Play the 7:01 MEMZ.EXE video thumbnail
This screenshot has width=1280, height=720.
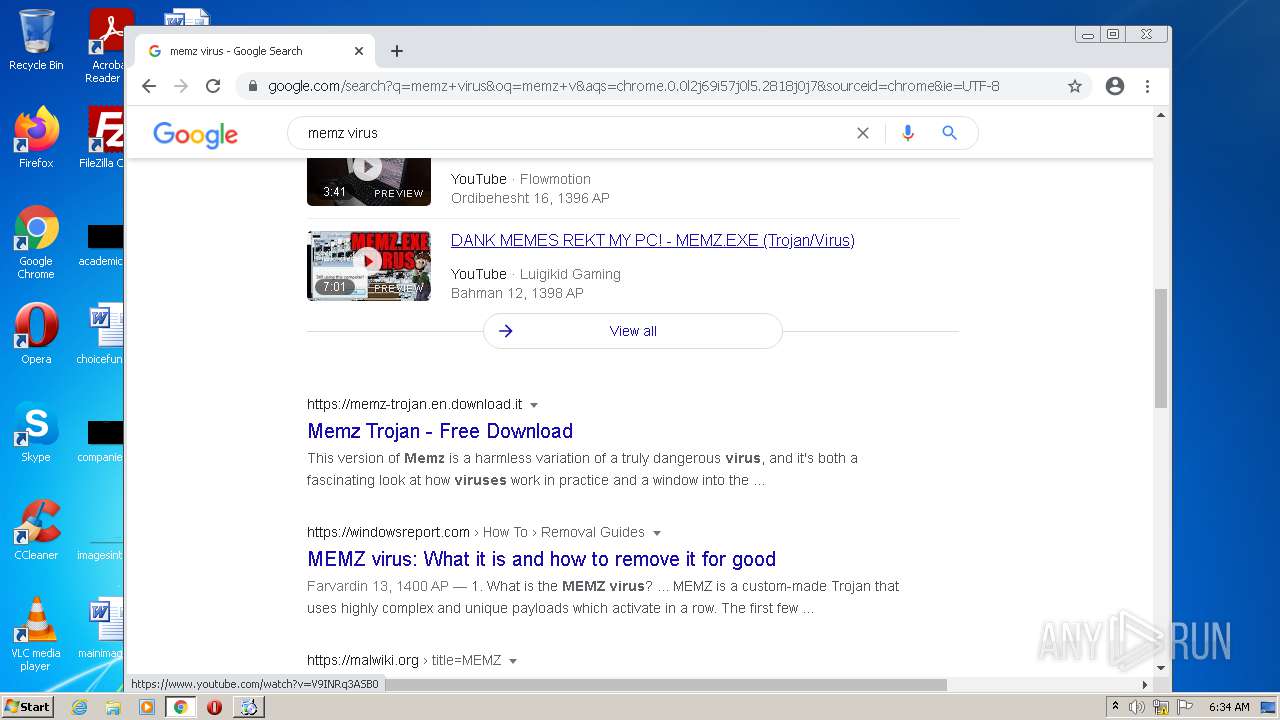(369, 265)
